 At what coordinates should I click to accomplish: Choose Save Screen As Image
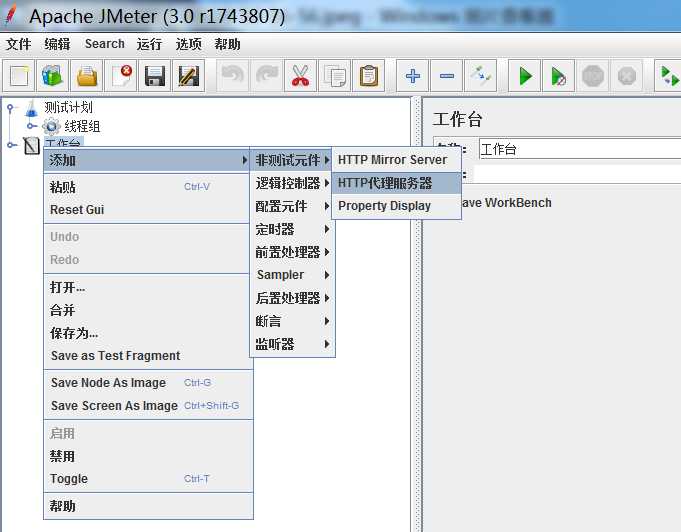147,406
